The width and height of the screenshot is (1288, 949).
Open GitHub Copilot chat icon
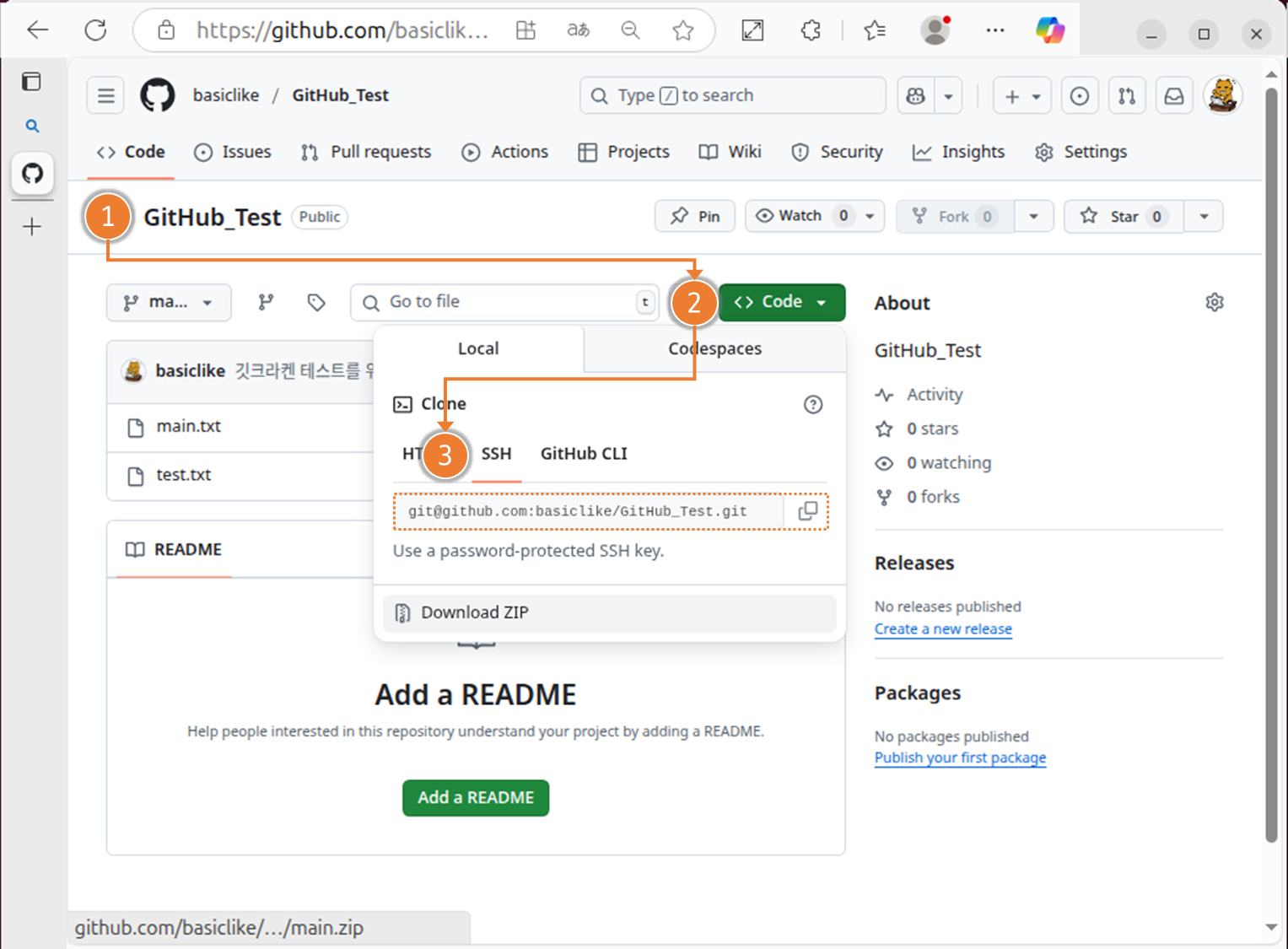click(916, 96)
